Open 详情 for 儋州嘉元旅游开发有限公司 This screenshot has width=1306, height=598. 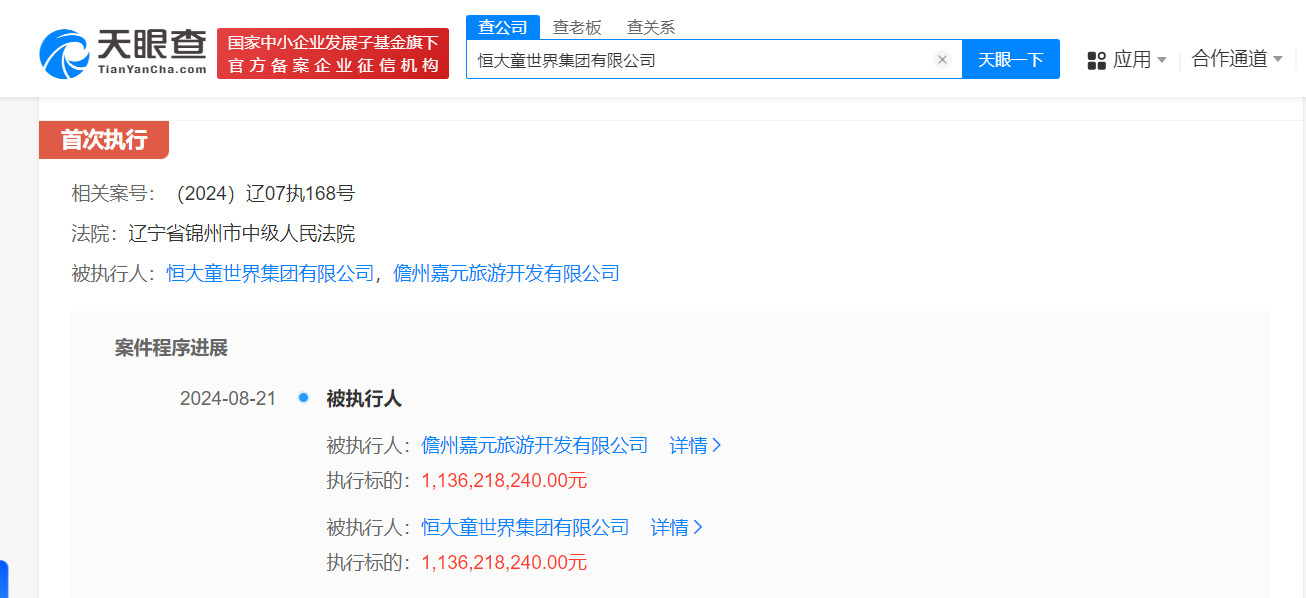point(695,445)
